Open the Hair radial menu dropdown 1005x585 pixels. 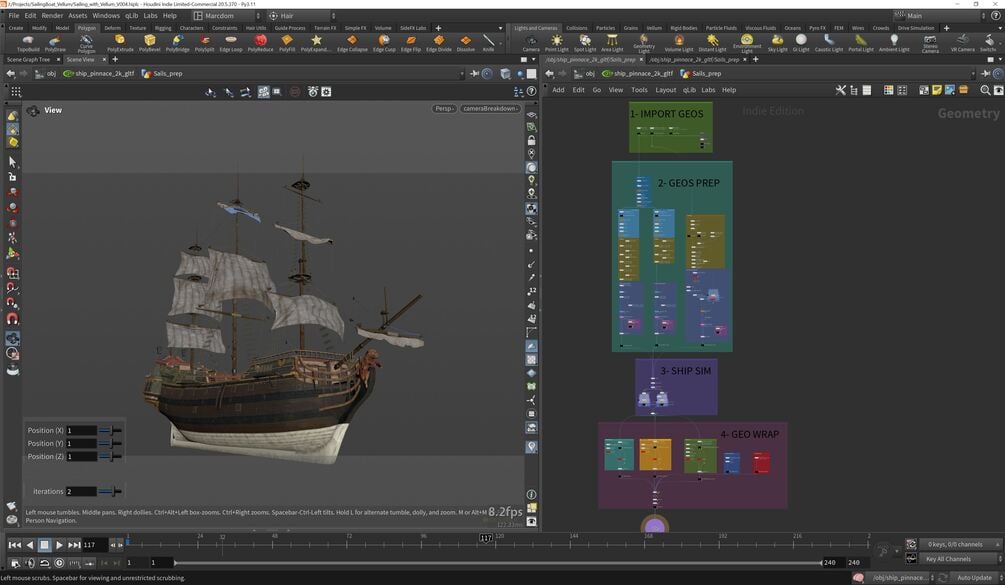302,15
